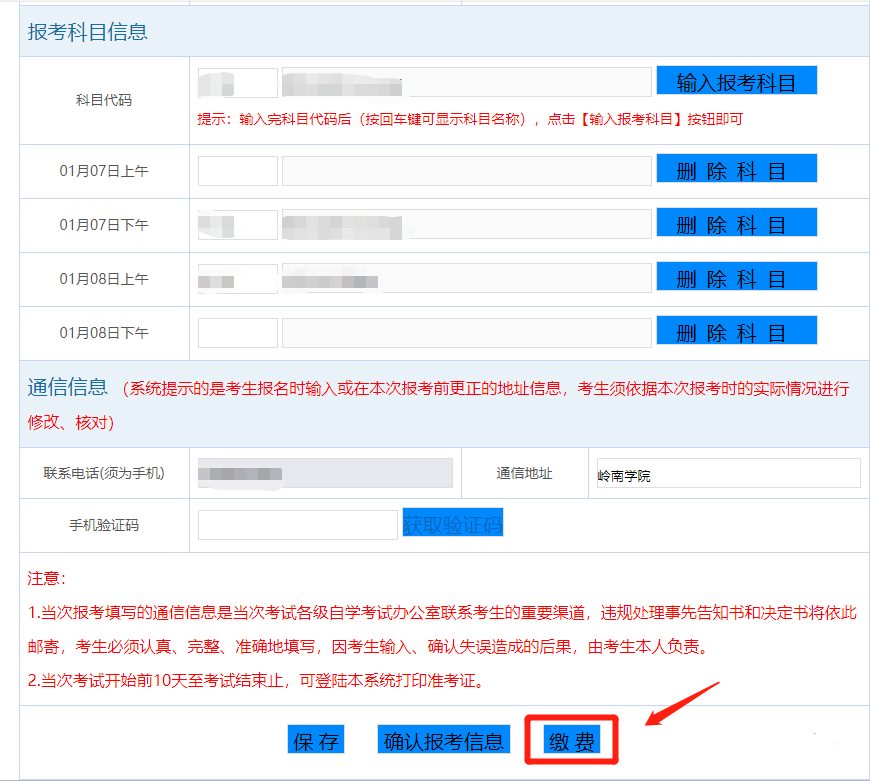Request a code with 获取验证码

click(x=452, y=523)
